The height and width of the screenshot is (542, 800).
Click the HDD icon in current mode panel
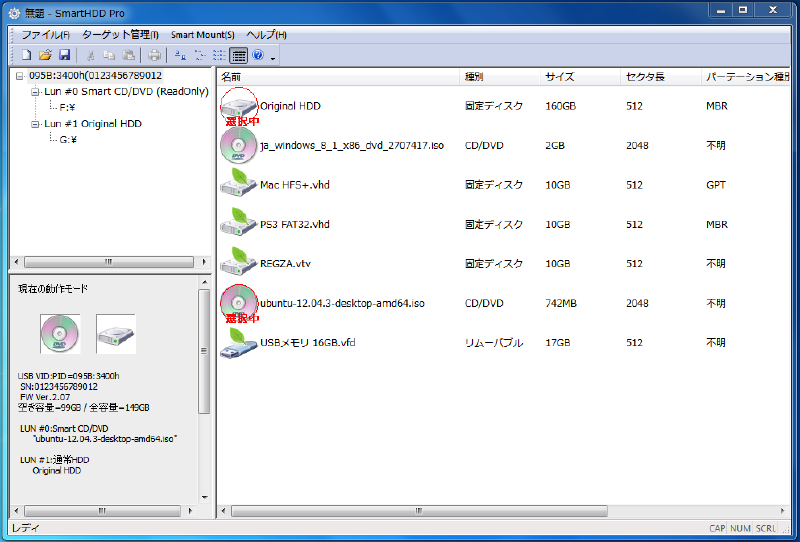(x=116, y=334)
